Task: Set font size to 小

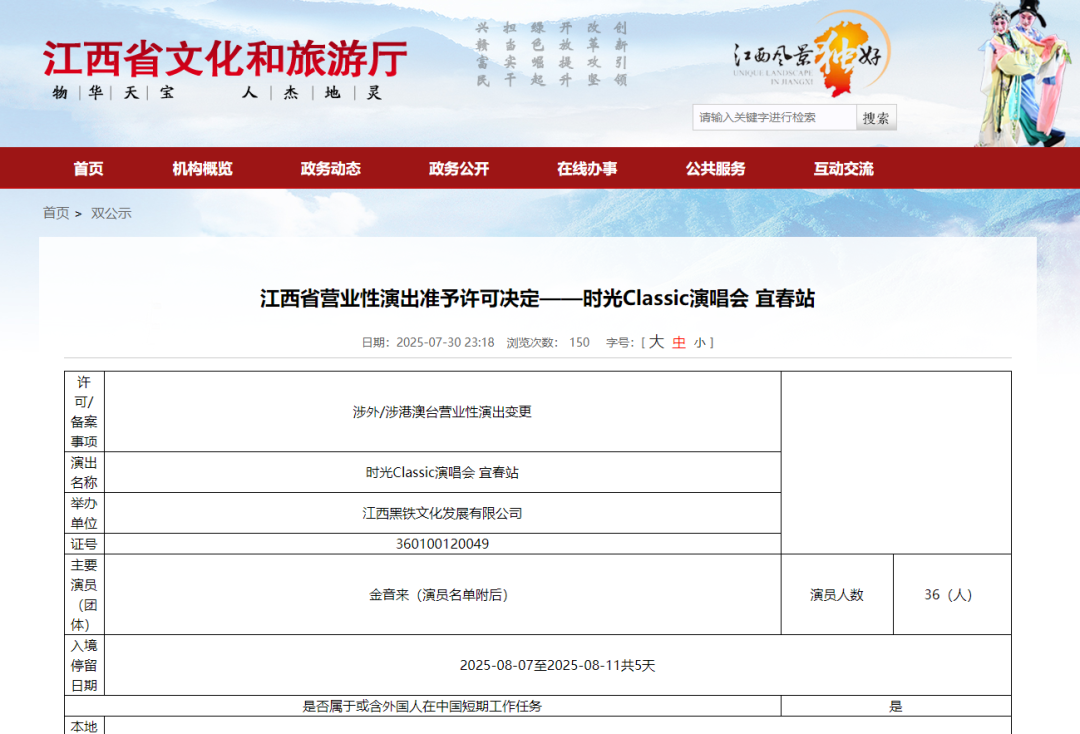Action: point(700,343)
